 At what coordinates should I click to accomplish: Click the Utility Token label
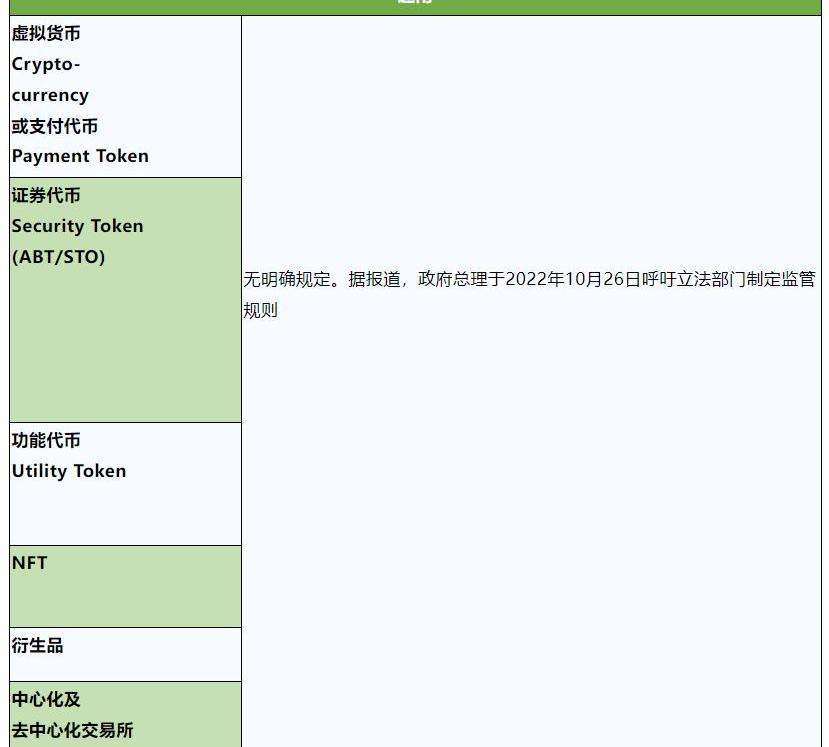pos(69,471)
